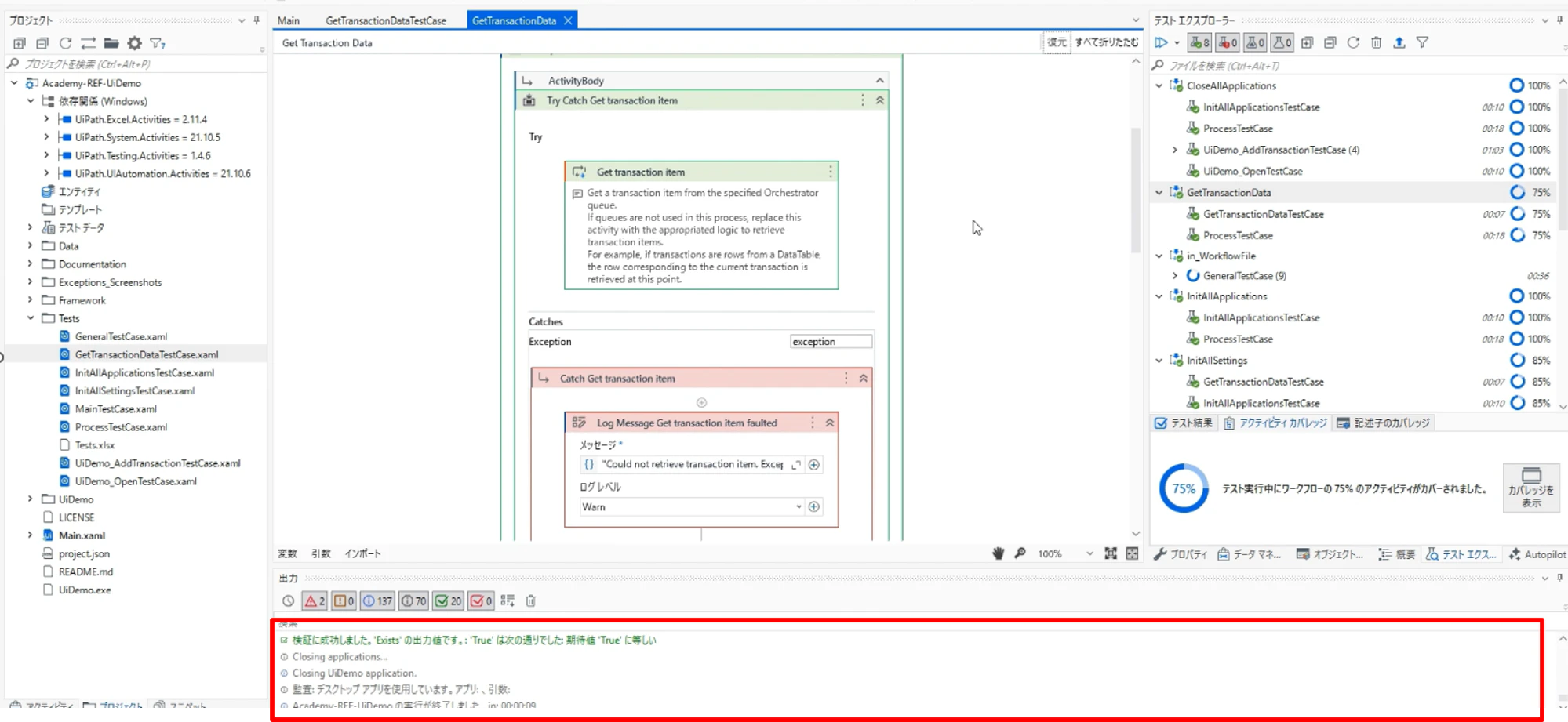The image size is (1568, 722).
Task: Toggle failed verifications filter in Output
Action: pyautogui.click(x=481, y=601)
